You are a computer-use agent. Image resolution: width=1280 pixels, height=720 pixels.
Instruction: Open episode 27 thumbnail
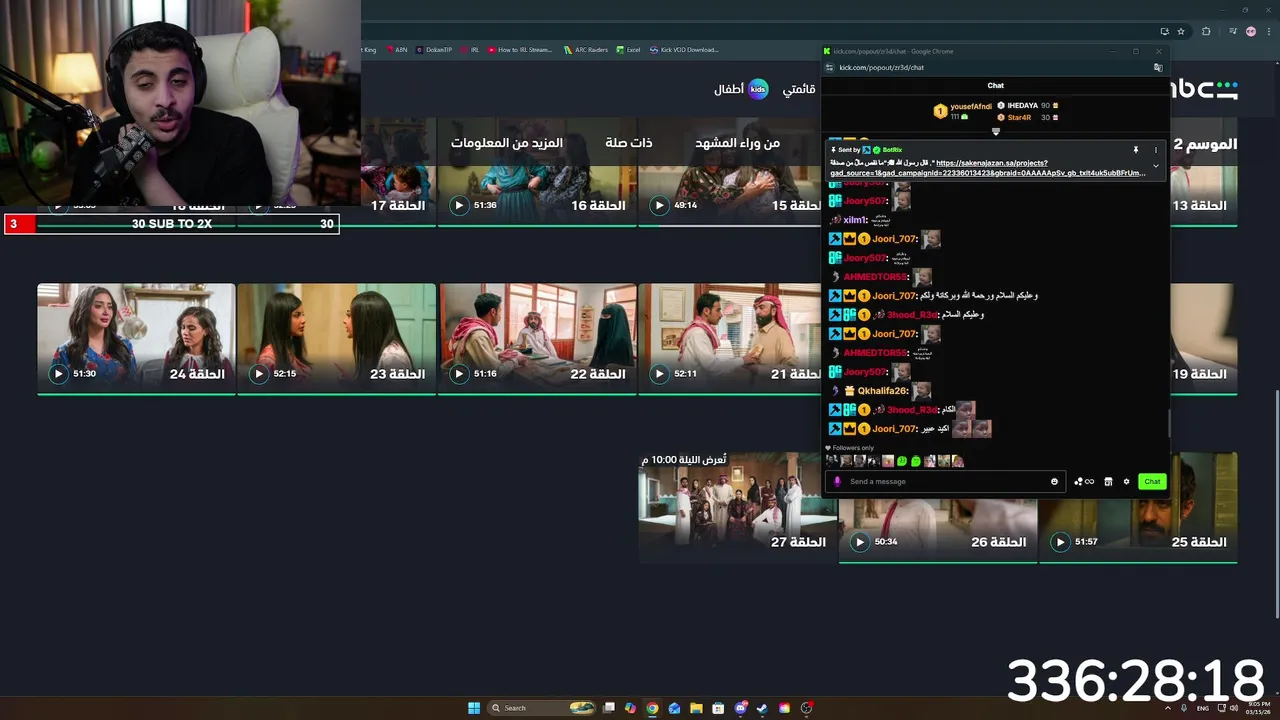coord(738,507)
